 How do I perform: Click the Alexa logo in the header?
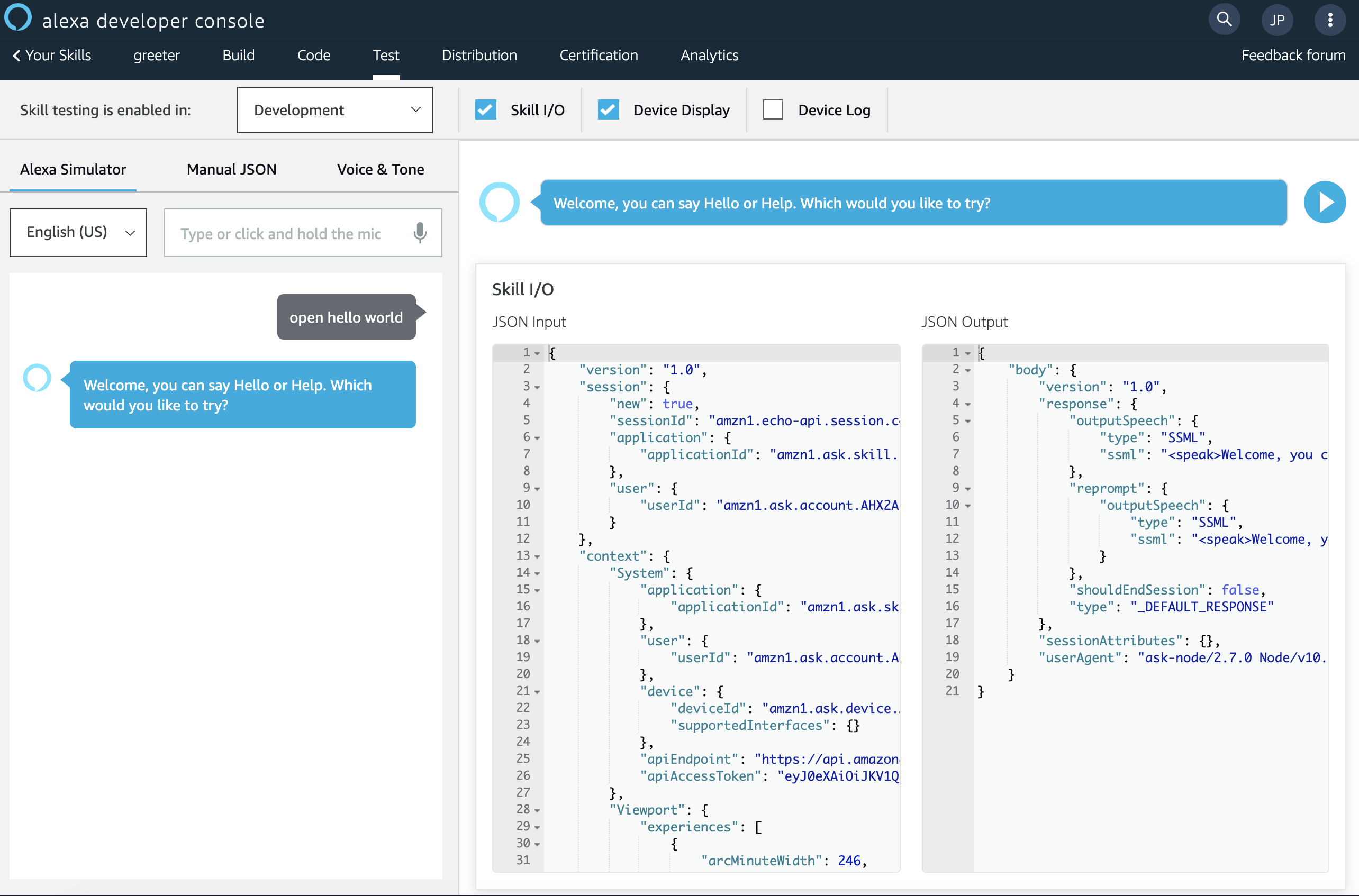pos(17,16)
